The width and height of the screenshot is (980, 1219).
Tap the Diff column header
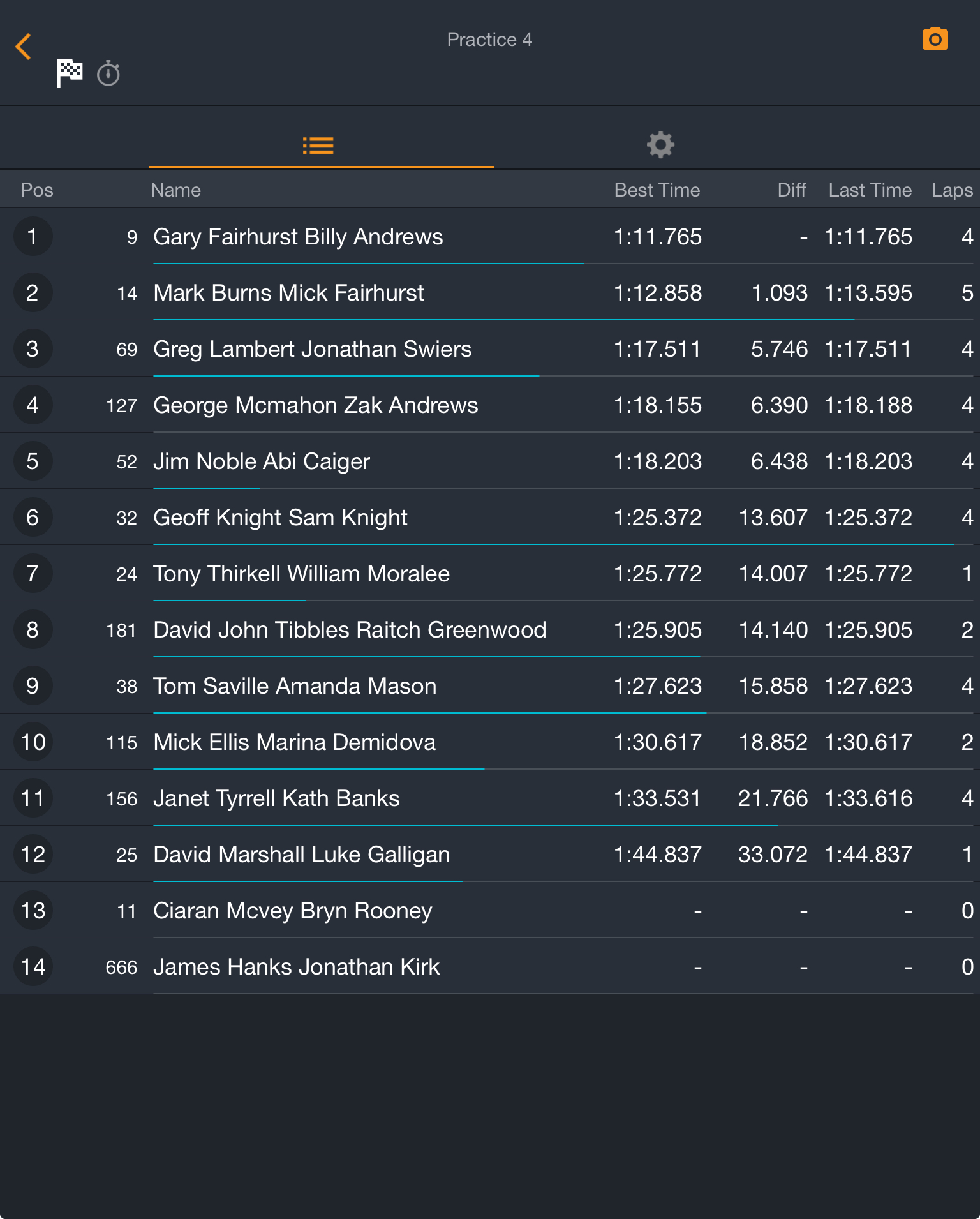pos(791,190)
